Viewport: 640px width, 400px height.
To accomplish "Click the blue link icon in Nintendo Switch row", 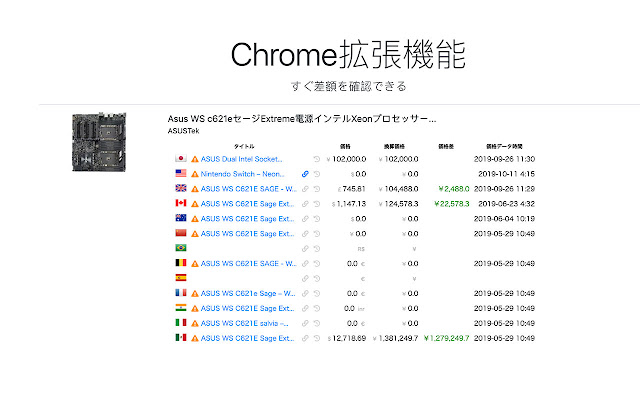I will pos(305,174).
